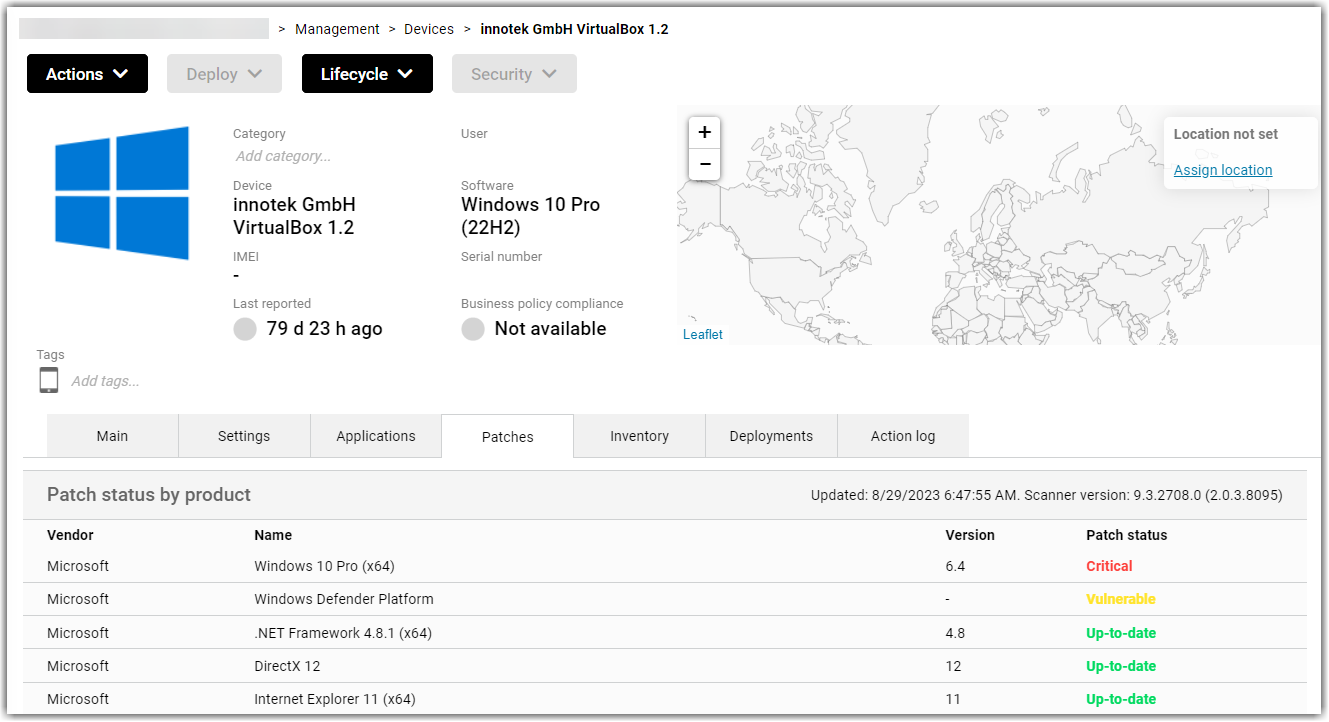The width and height of the screenshot is (1329, 722).
Task: Click the Critical patch status
Action: click(1109, 566)
